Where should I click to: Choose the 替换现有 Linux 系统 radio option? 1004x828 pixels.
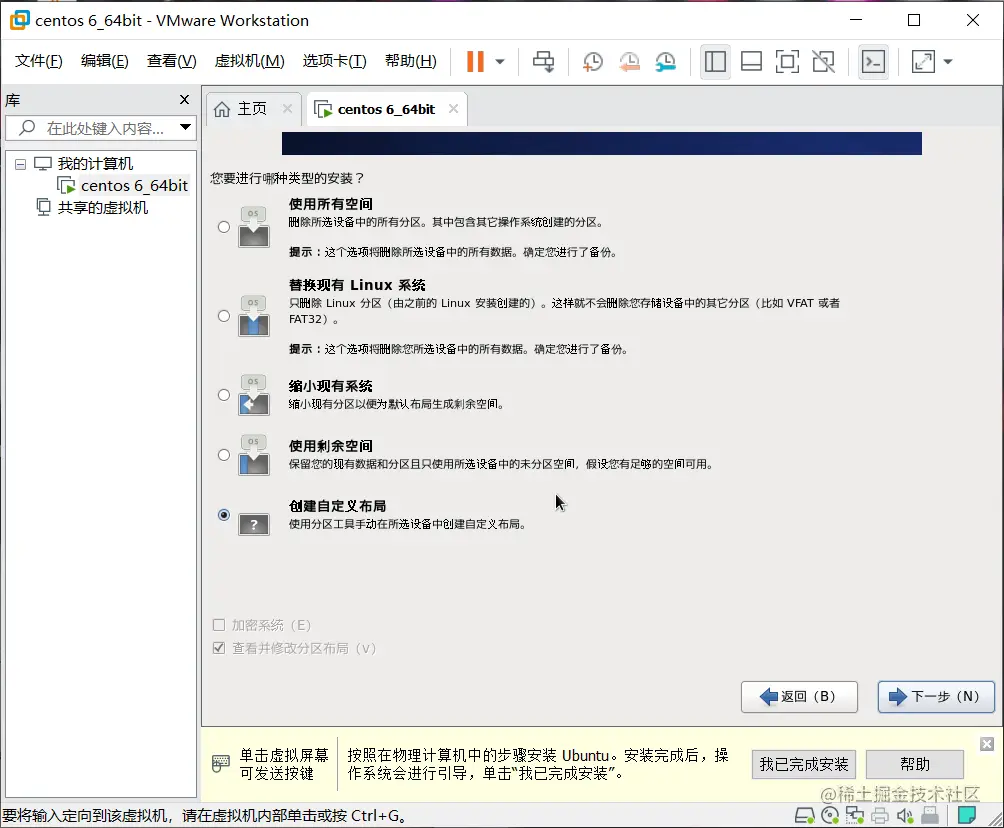pyautogui.click(x=223, y=316)
